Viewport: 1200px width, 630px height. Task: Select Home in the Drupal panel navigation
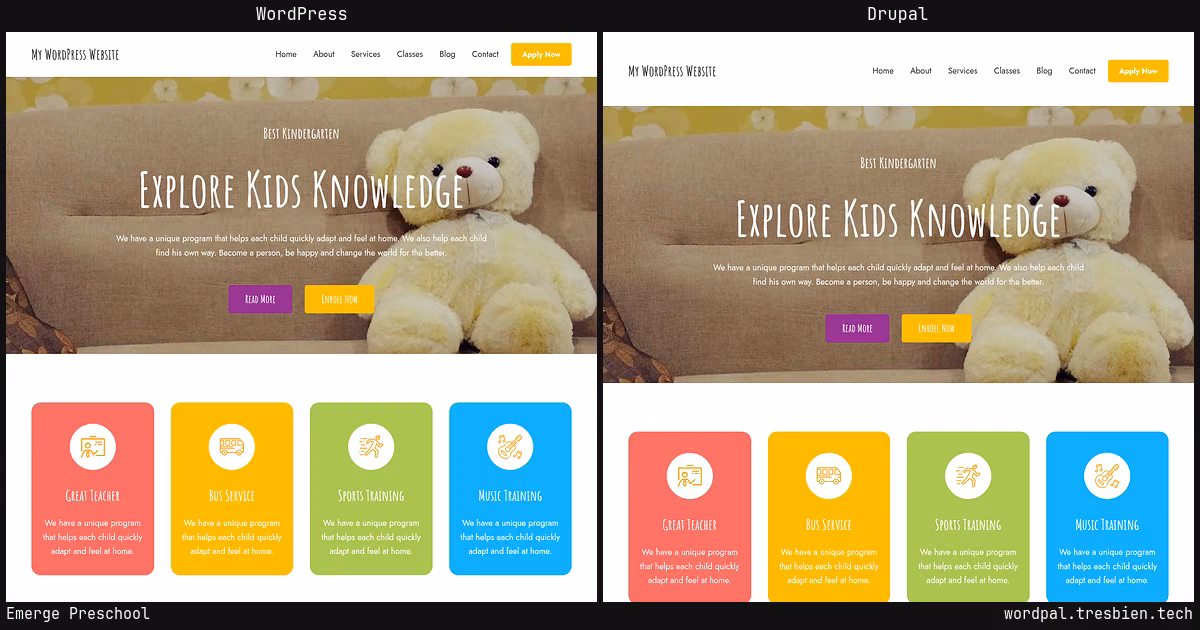(883, 71)
